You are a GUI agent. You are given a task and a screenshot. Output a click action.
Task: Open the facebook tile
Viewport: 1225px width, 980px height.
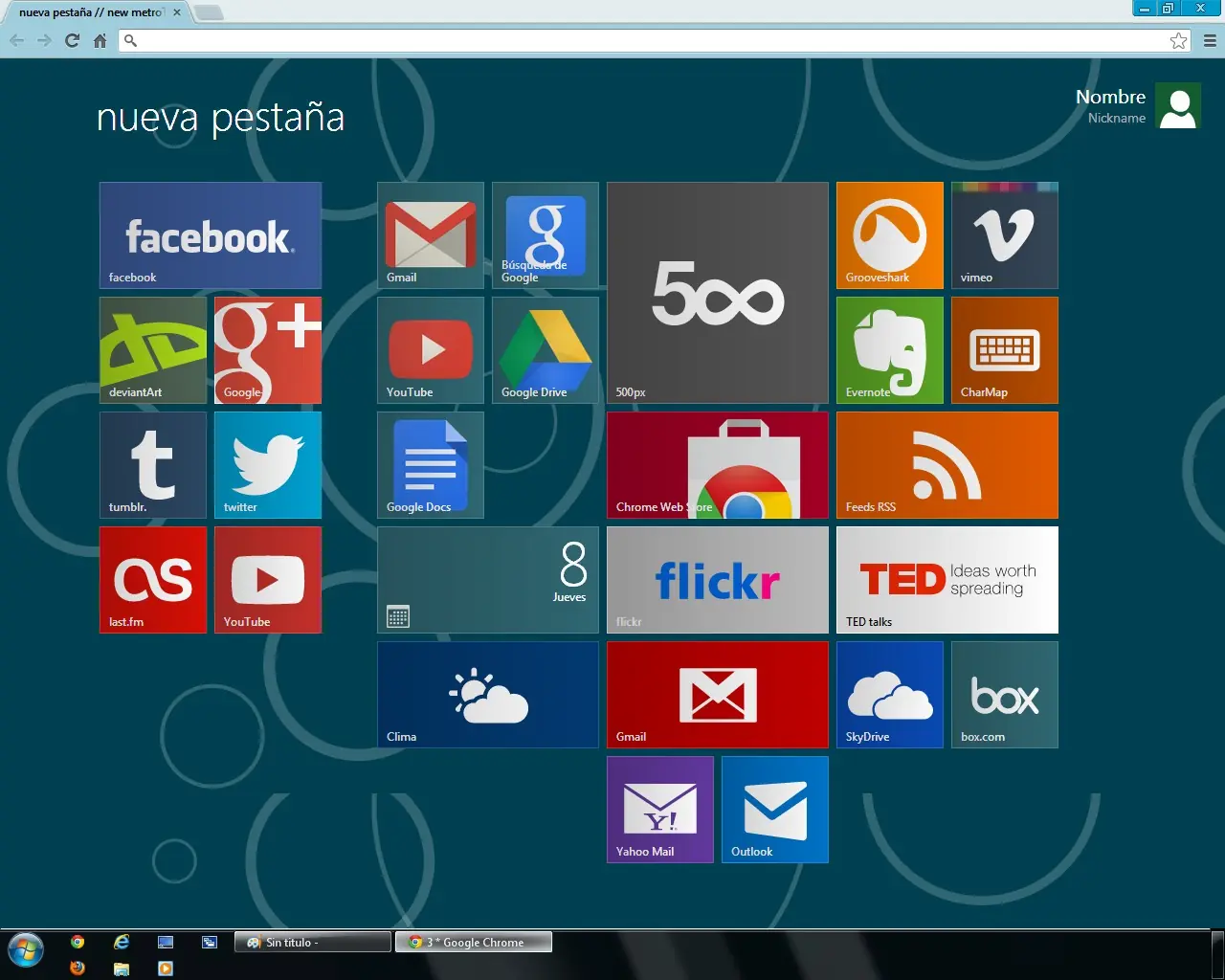click(211, 235)
